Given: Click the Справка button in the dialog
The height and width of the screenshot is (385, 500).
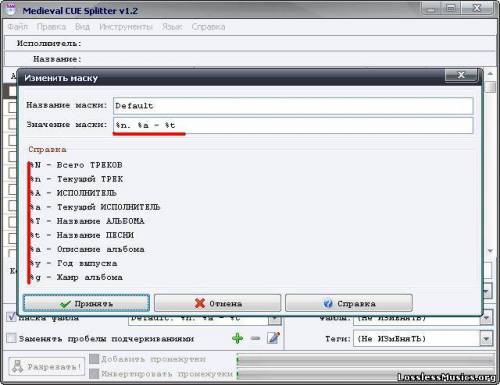Looking at the screenshot, I should [349, 303].
